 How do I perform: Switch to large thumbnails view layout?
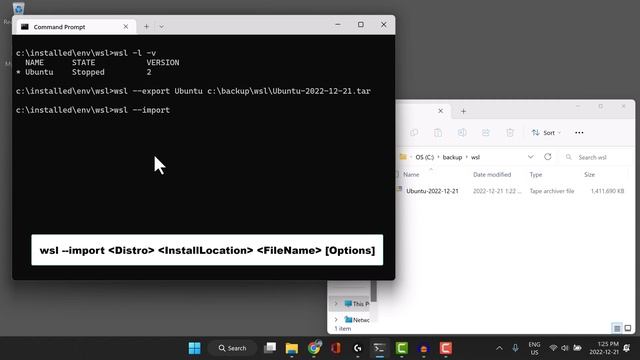point(628,328)
